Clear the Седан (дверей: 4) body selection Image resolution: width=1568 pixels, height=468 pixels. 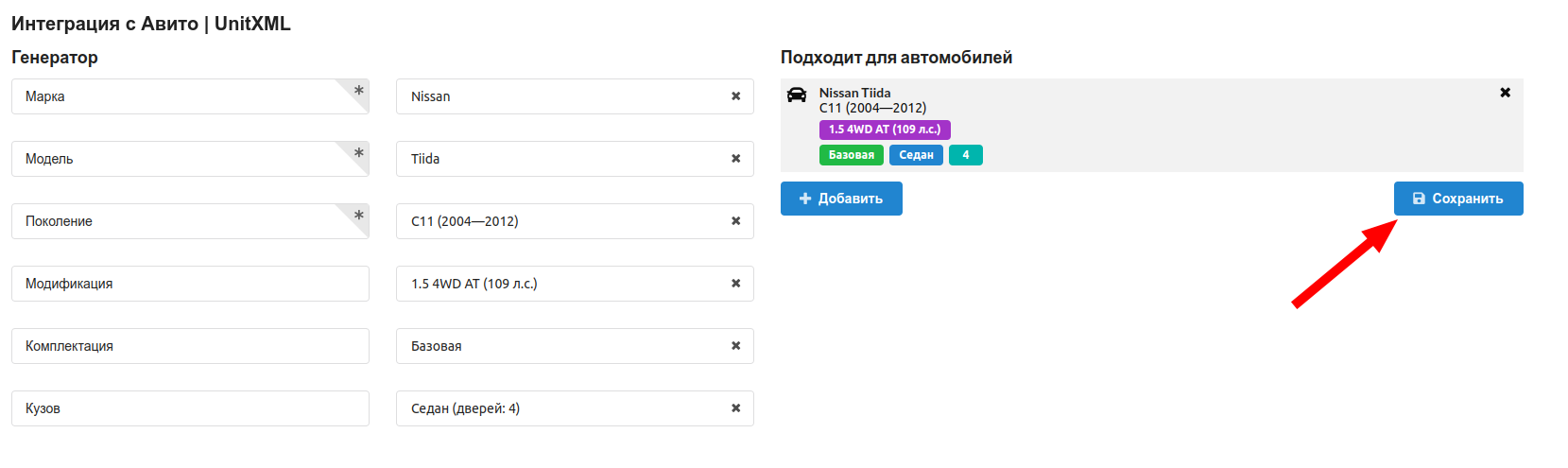(x=735, y=408)
